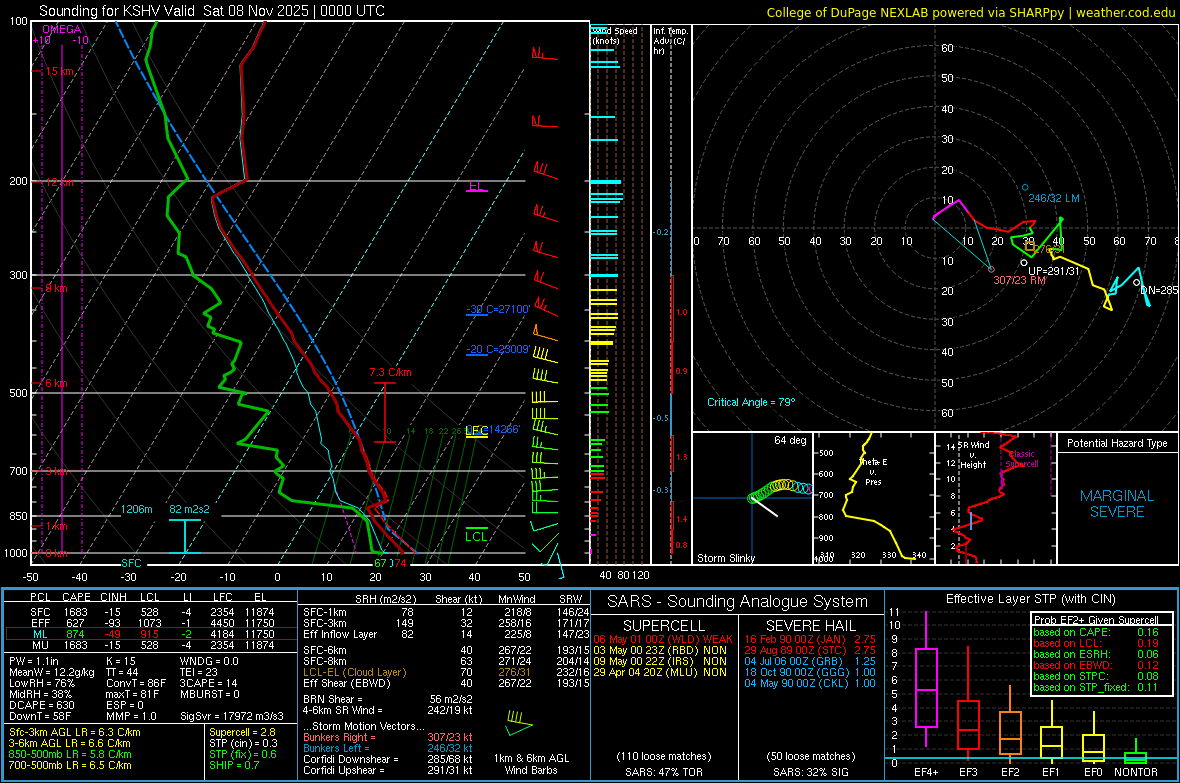Click the CAPE column header
This screenshot has width=1180, height=783.
tap(76, 598)
